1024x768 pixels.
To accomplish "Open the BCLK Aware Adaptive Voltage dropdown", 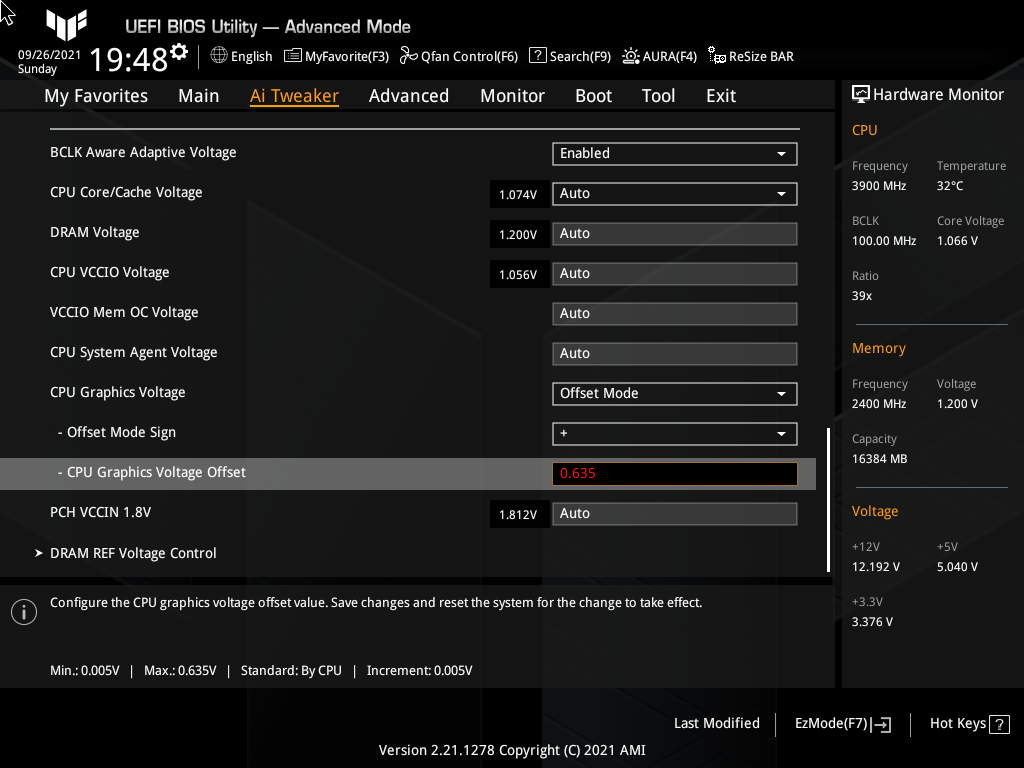I will [674, 154].
